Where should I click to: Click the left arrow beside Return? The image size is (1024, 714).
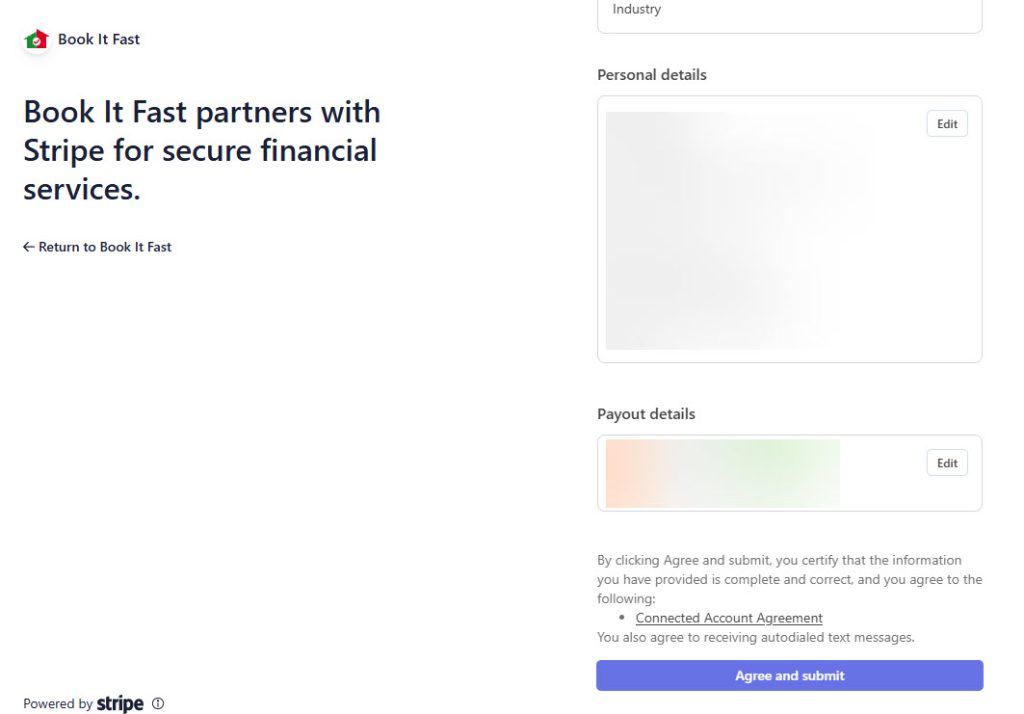coord(29,247)
